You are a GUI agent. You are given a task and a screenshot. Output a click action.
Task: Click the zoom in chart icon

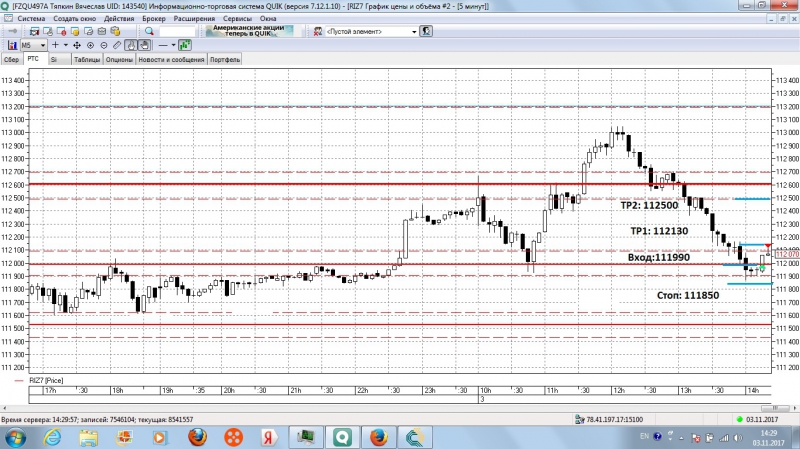click(90, 45)
